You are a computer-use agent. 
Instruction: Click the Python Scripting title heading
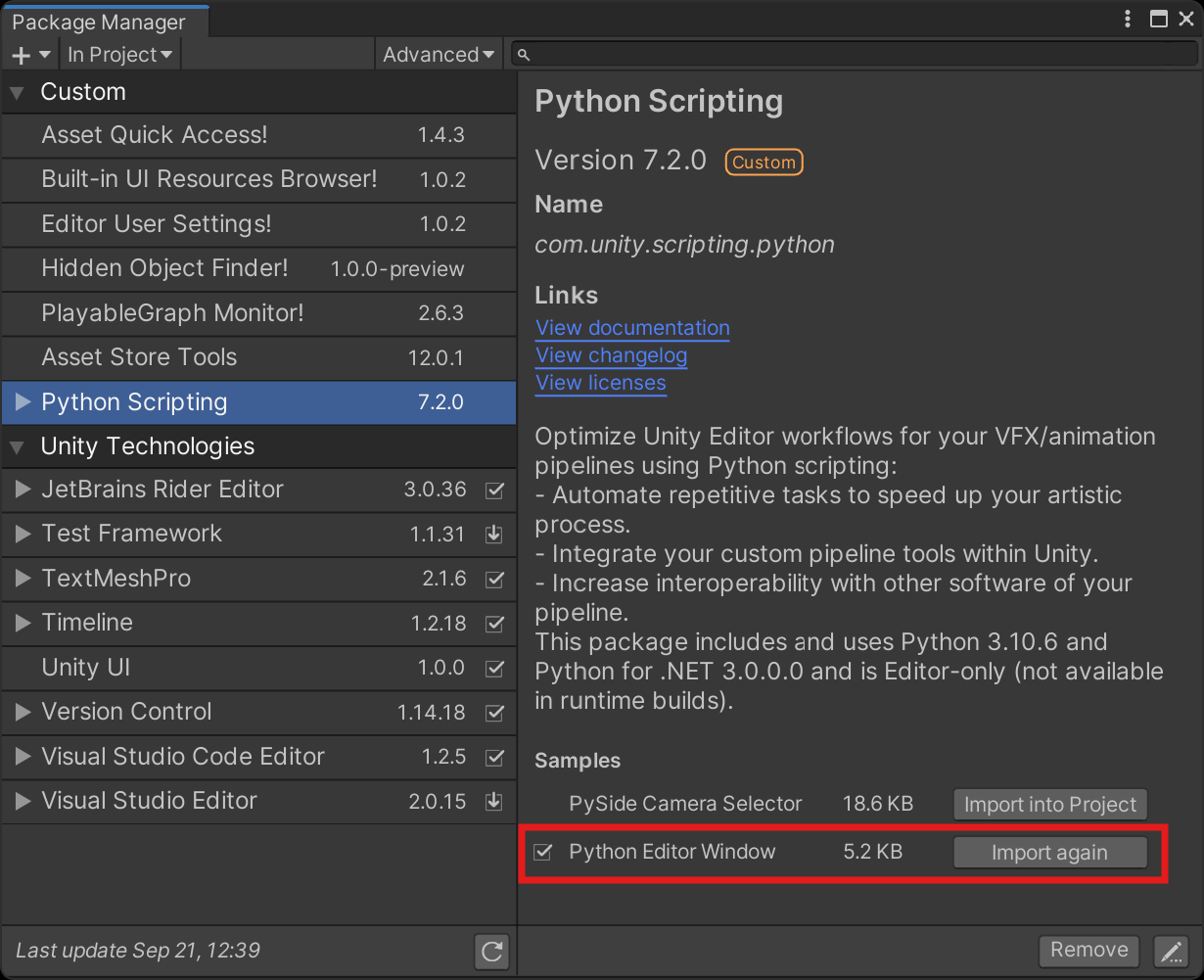pos(659,102)
